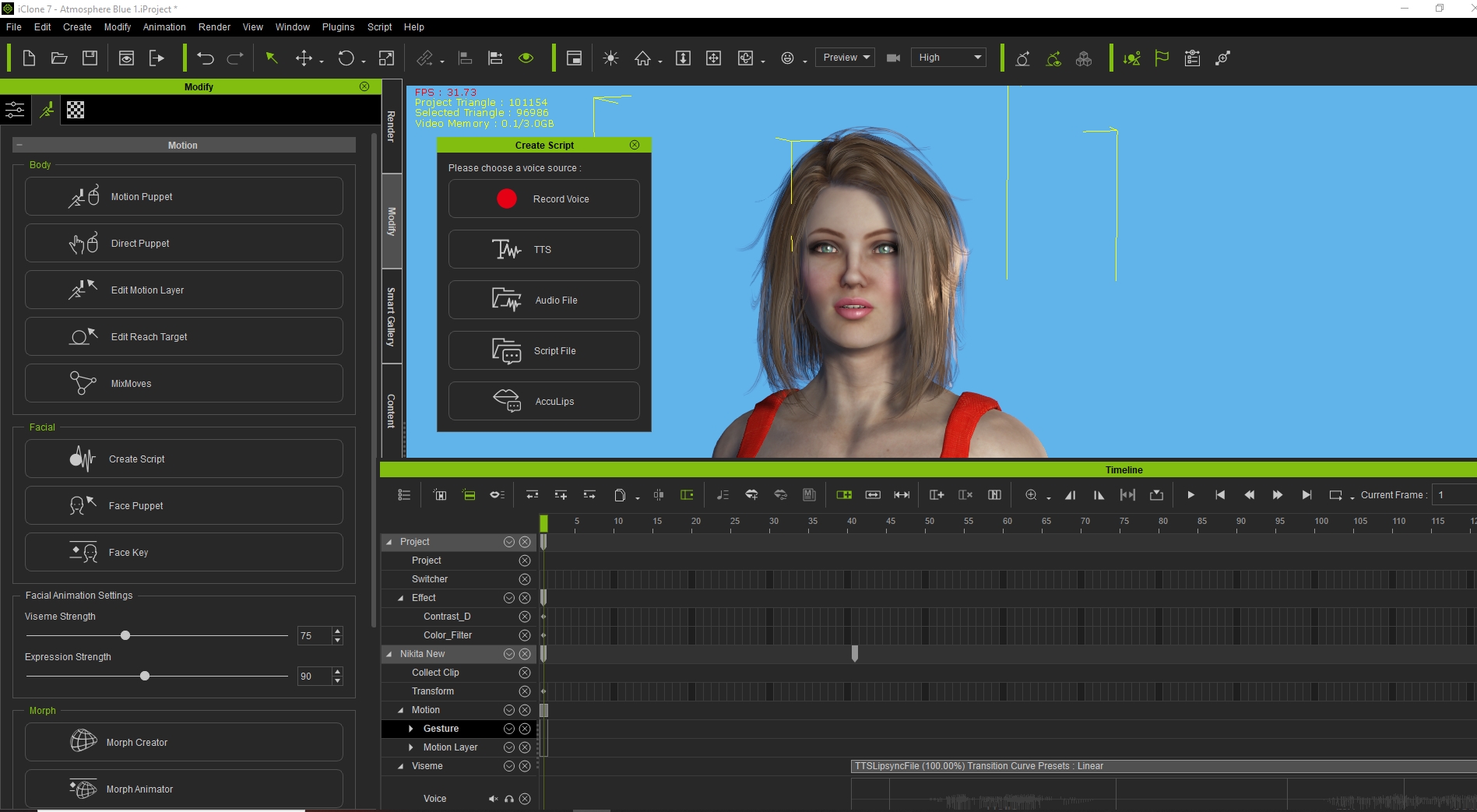Switch to the Smart Gallery side tab
Viewport: 1477px width, 812px height.
pyautogui.click(x=392, y=317)
